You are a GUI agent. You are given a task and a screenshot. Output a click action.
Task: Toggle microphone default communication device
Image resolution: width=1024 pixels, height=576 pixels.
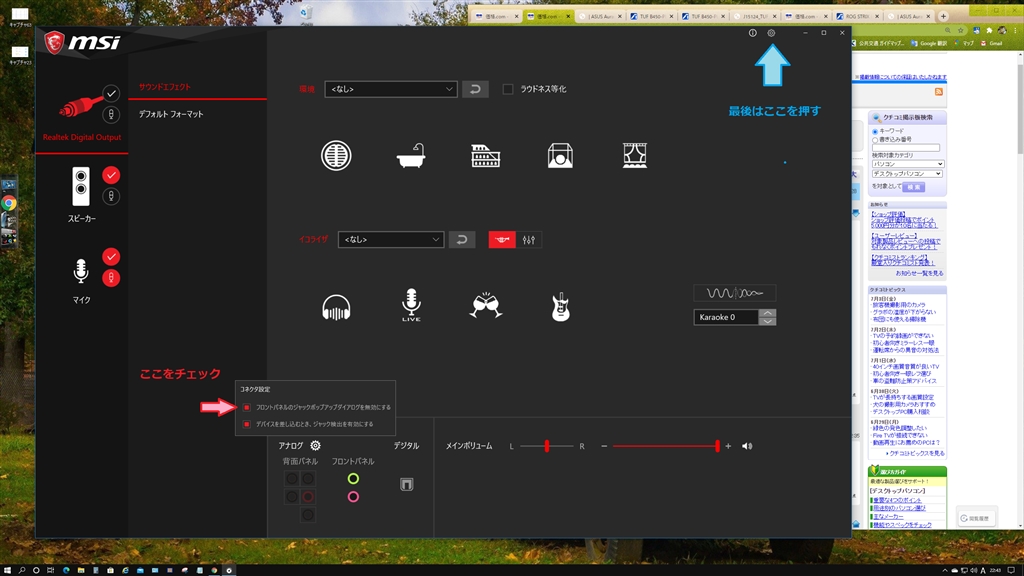111,278
